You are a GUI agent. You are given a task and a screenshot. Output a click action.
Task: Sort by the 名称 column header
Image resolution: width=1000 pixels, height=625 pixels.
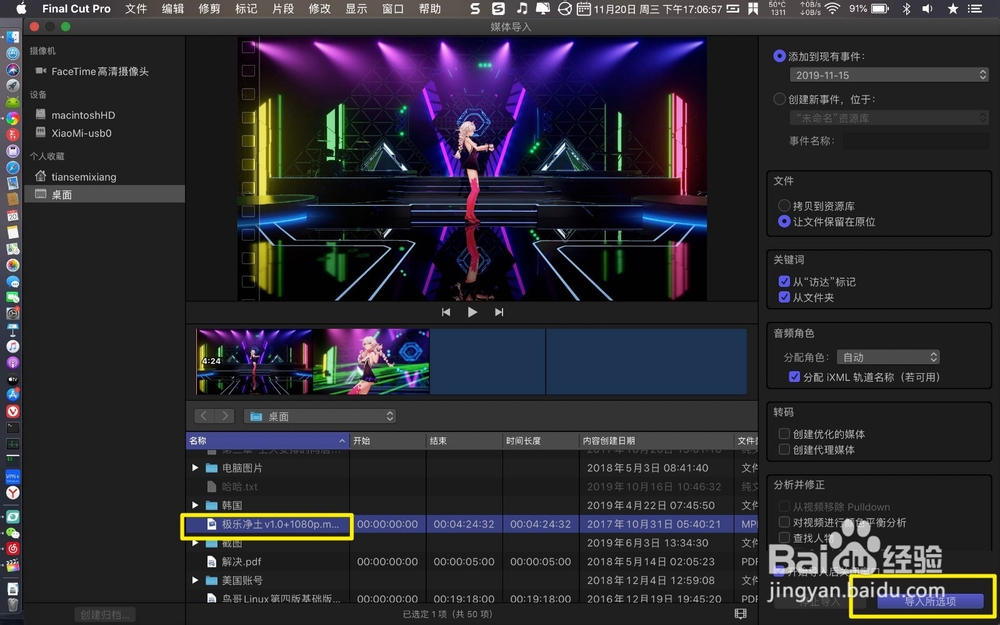point(268,441)
